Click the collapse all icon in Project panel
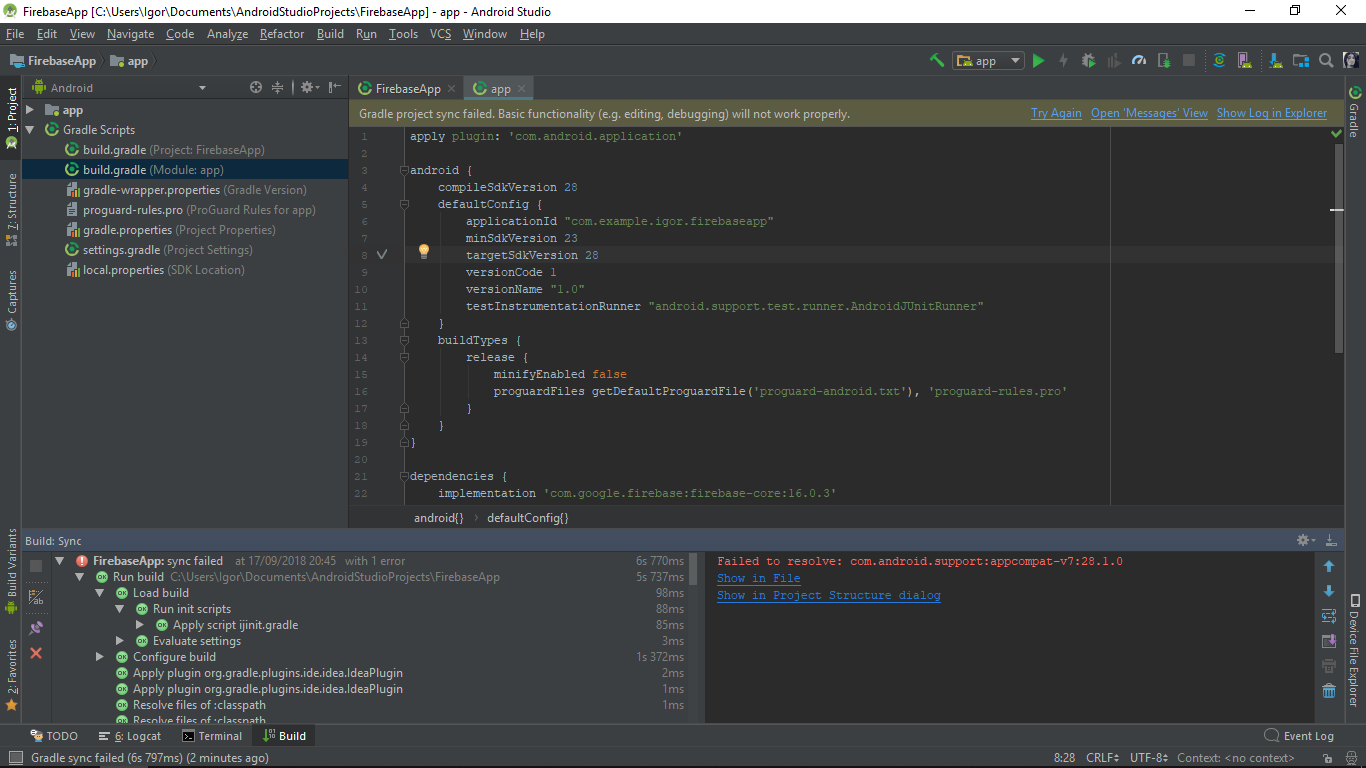Image resolution: width=1366 pixels, height=768 pixels. coord(278,88)
